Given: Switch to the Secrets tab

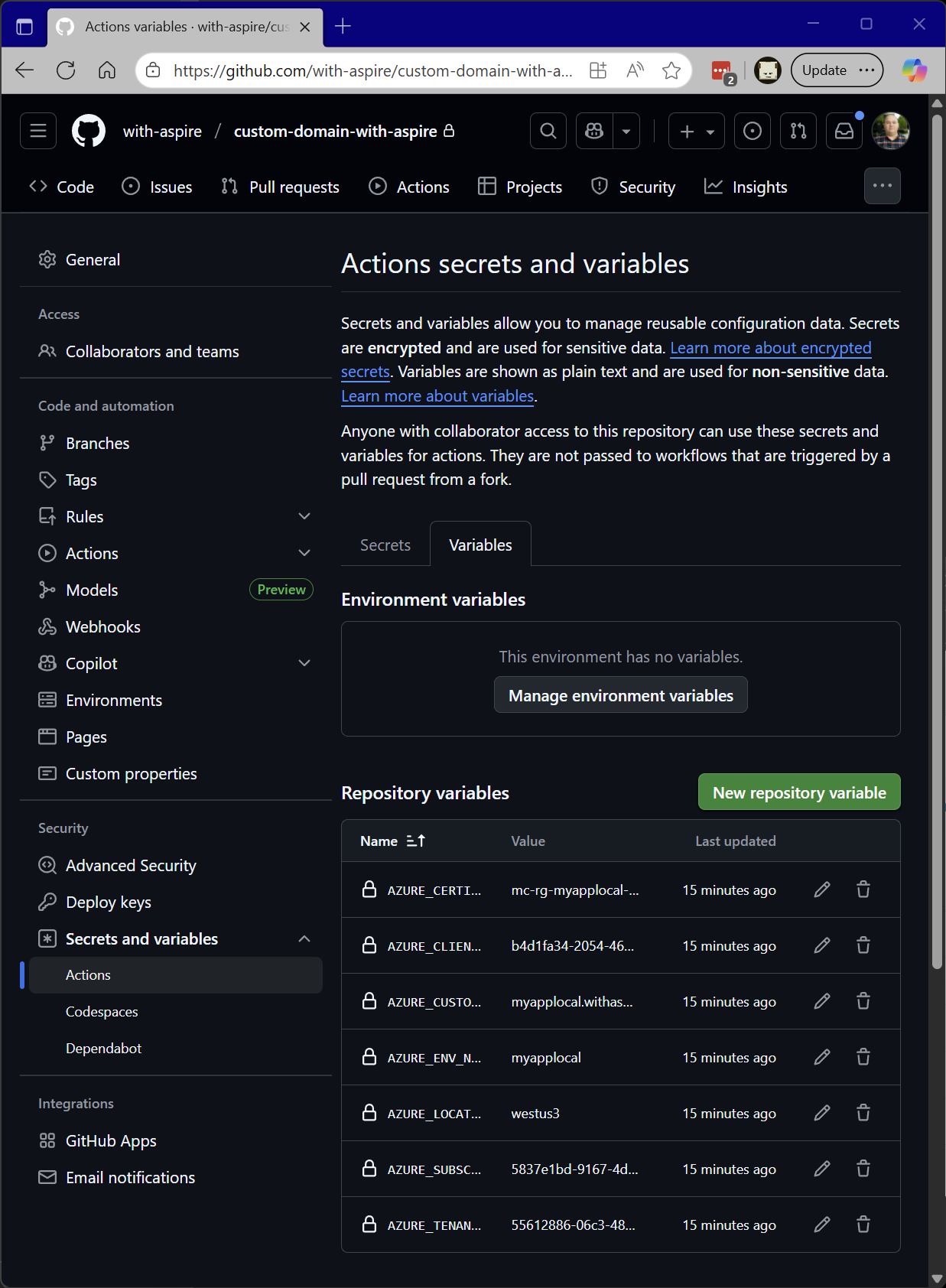Looking at the screenshot, I should coord(385,545).
